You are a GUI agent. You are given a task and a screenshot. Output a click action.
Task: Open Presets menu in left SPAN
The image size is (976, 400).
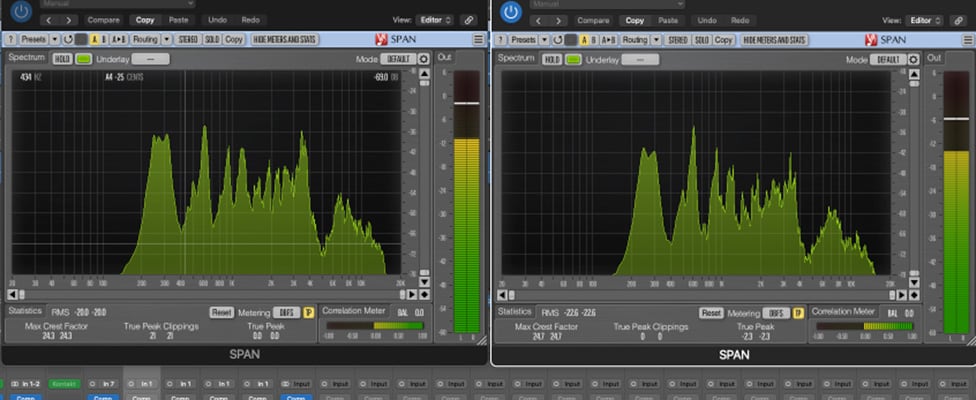(x=34, y=39)
